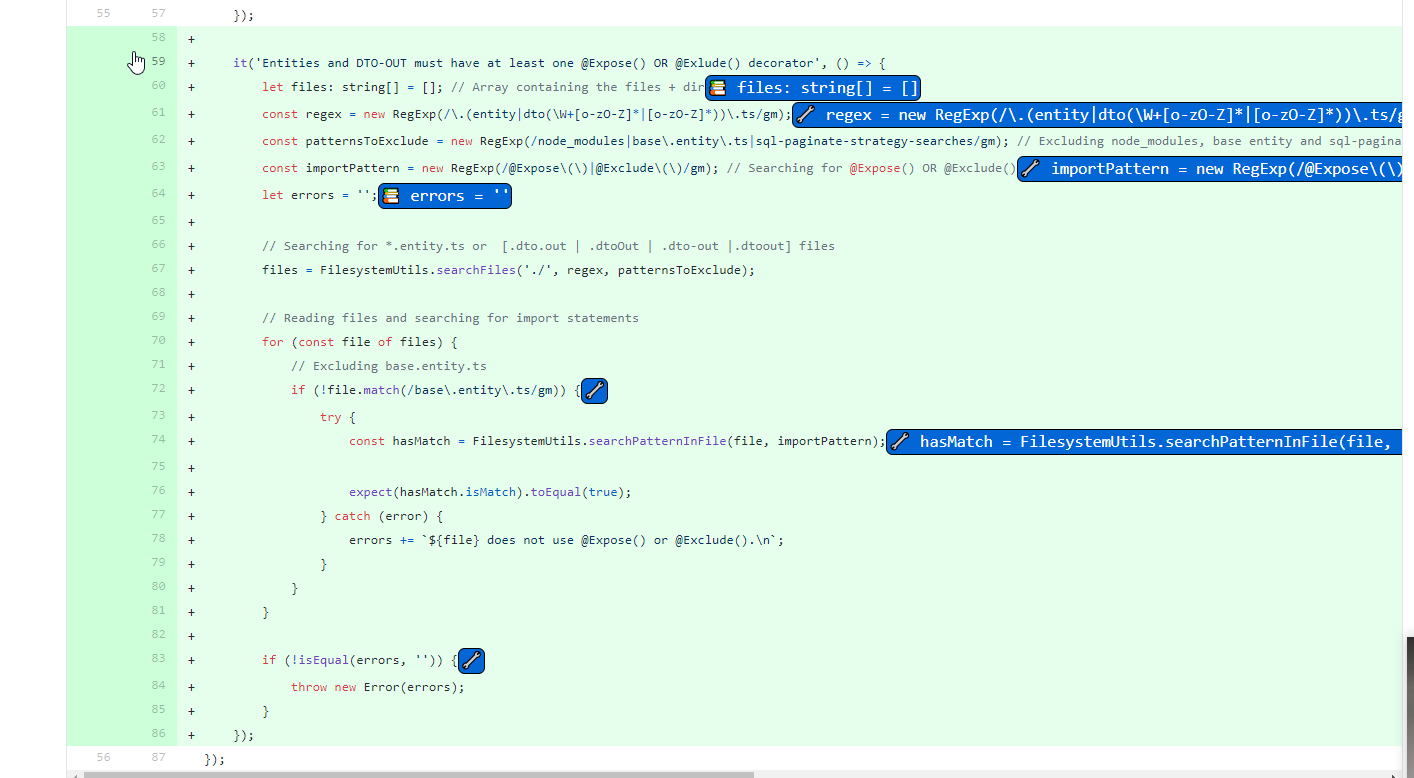Click the books icon on the files annotation badge
1414x778 pixels.
pyautogui.click(x=718, y=87)
